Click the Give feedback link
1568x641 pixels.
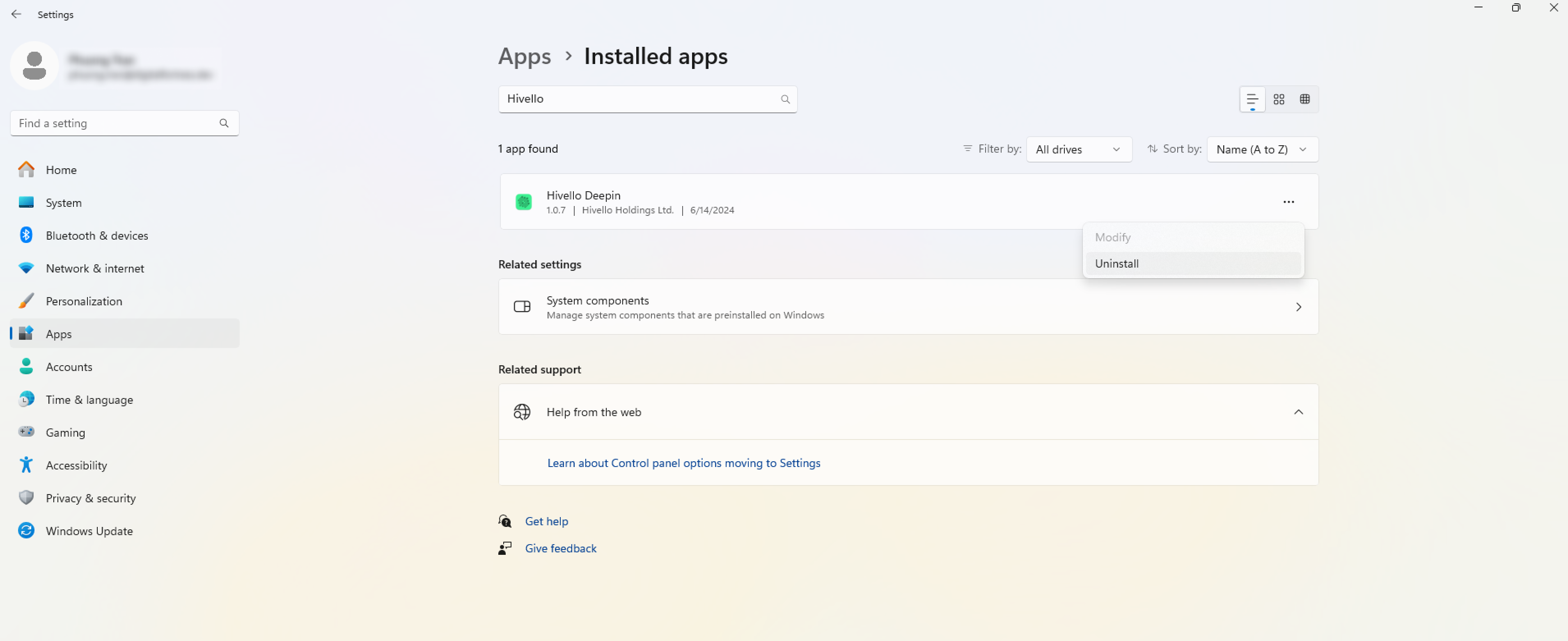click(x=560, y=548)
